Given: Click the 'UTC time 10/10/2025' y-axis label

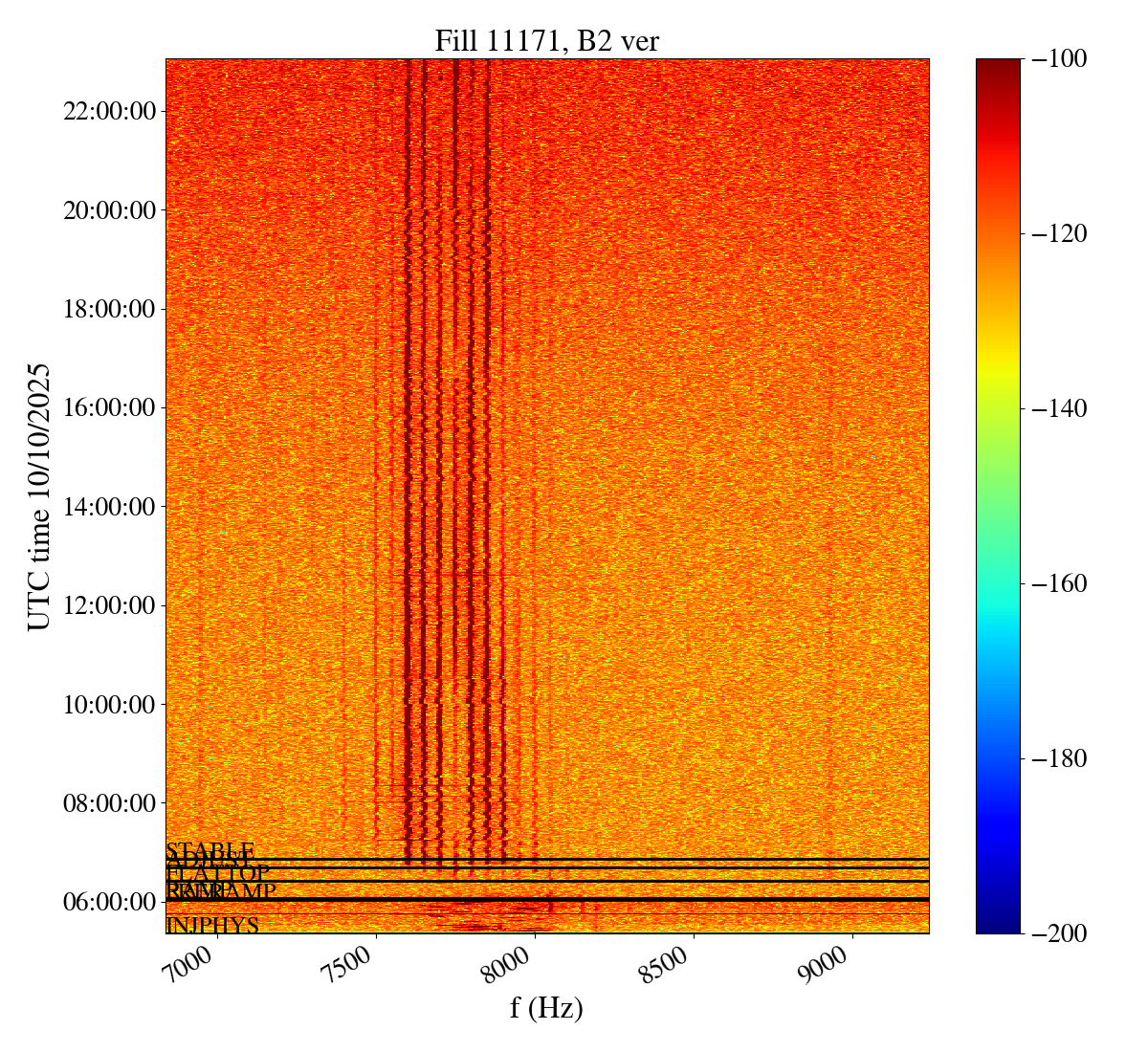Looking at the screenshot, I should pyautogui.click(x=39, y=496).
